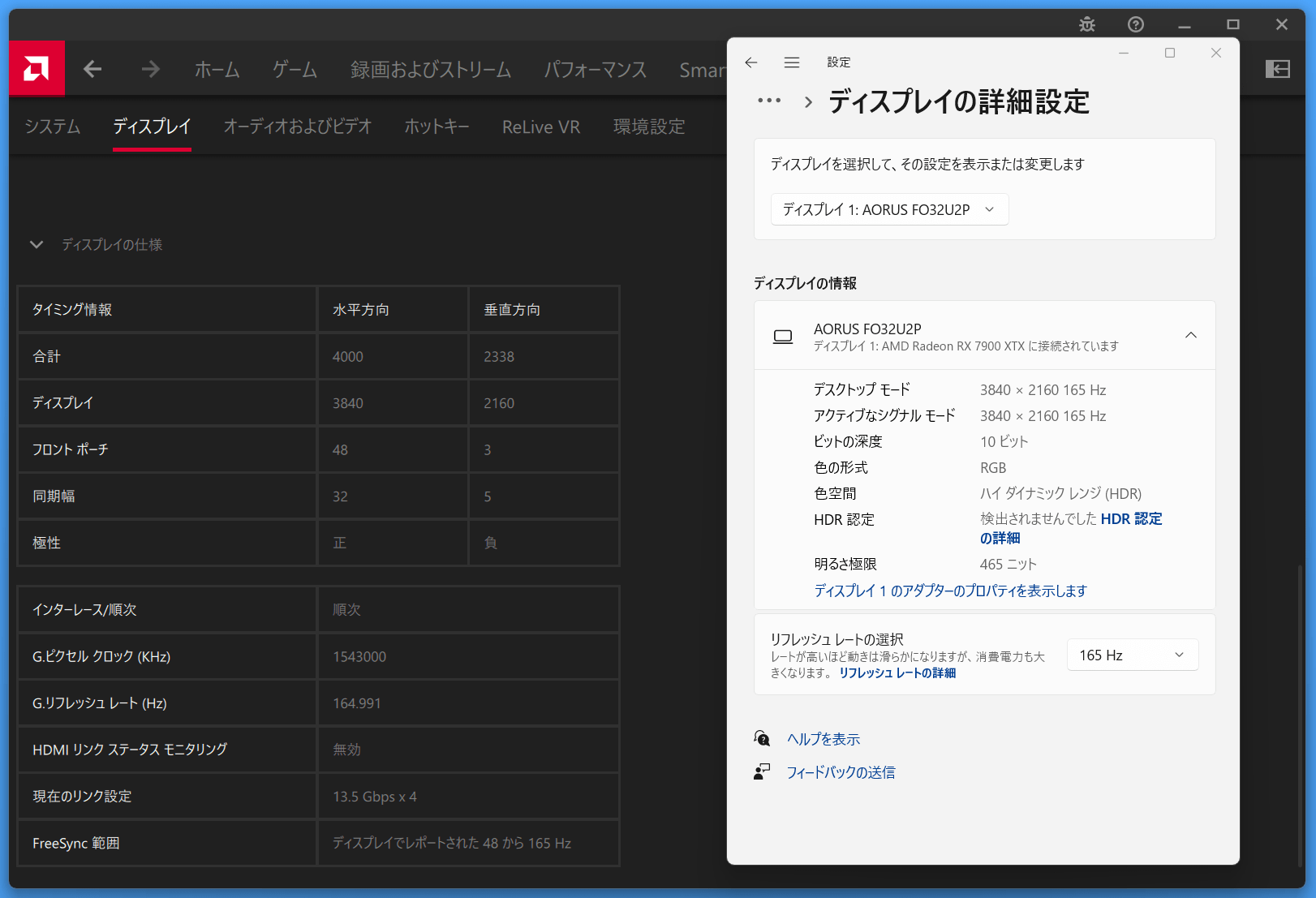The height and width of the screenshot is (898, 1316).
Task: Toggle the AMD sidebar panel icon
Action: point(1278,70)
